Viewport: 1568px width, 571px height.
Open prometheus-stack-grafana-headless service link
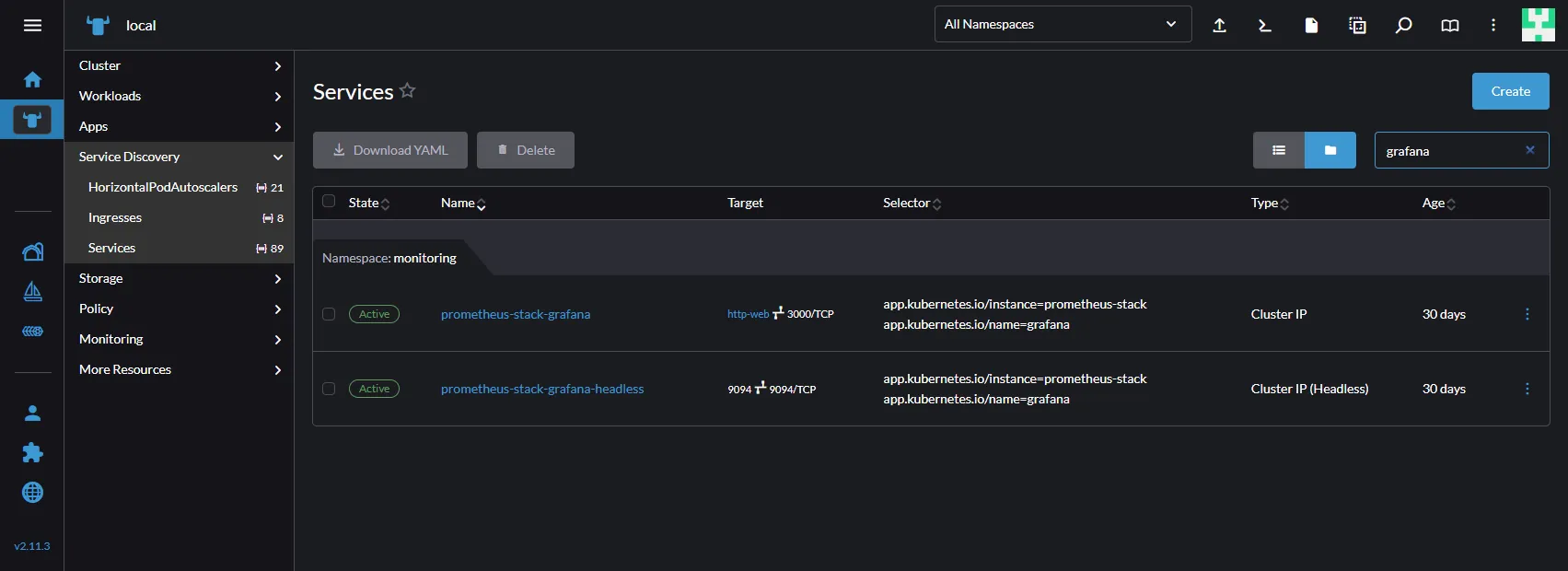[542, 389]
